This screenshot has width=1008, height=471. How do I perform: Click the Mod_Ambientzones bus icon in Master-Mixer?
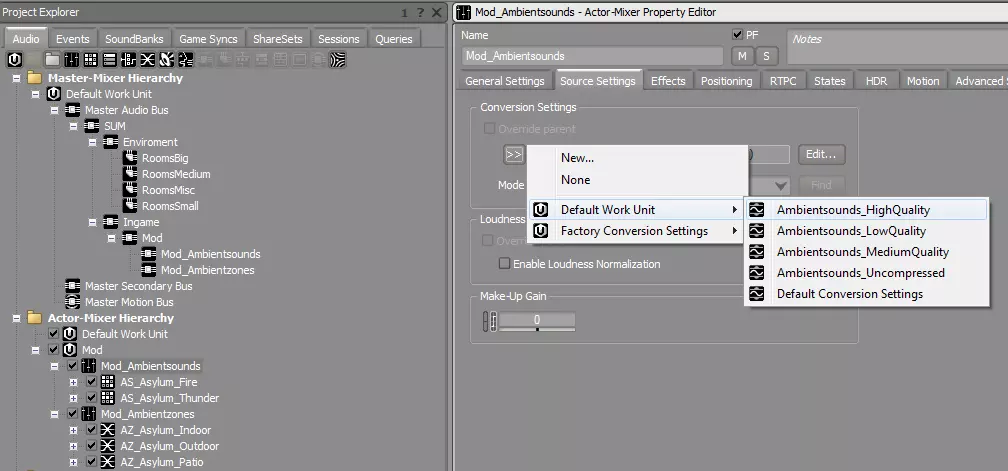149,270
